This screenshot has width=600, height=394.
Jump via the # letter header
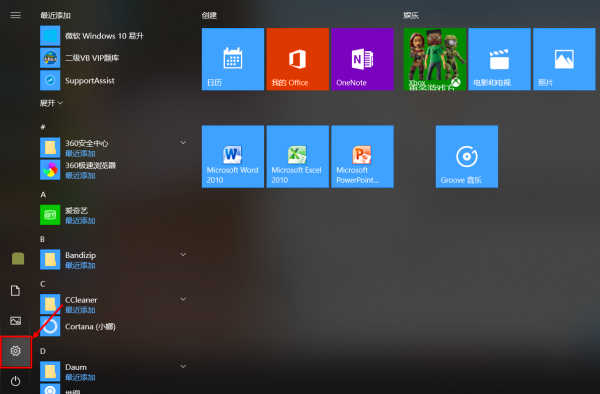(x=43, y=127)
